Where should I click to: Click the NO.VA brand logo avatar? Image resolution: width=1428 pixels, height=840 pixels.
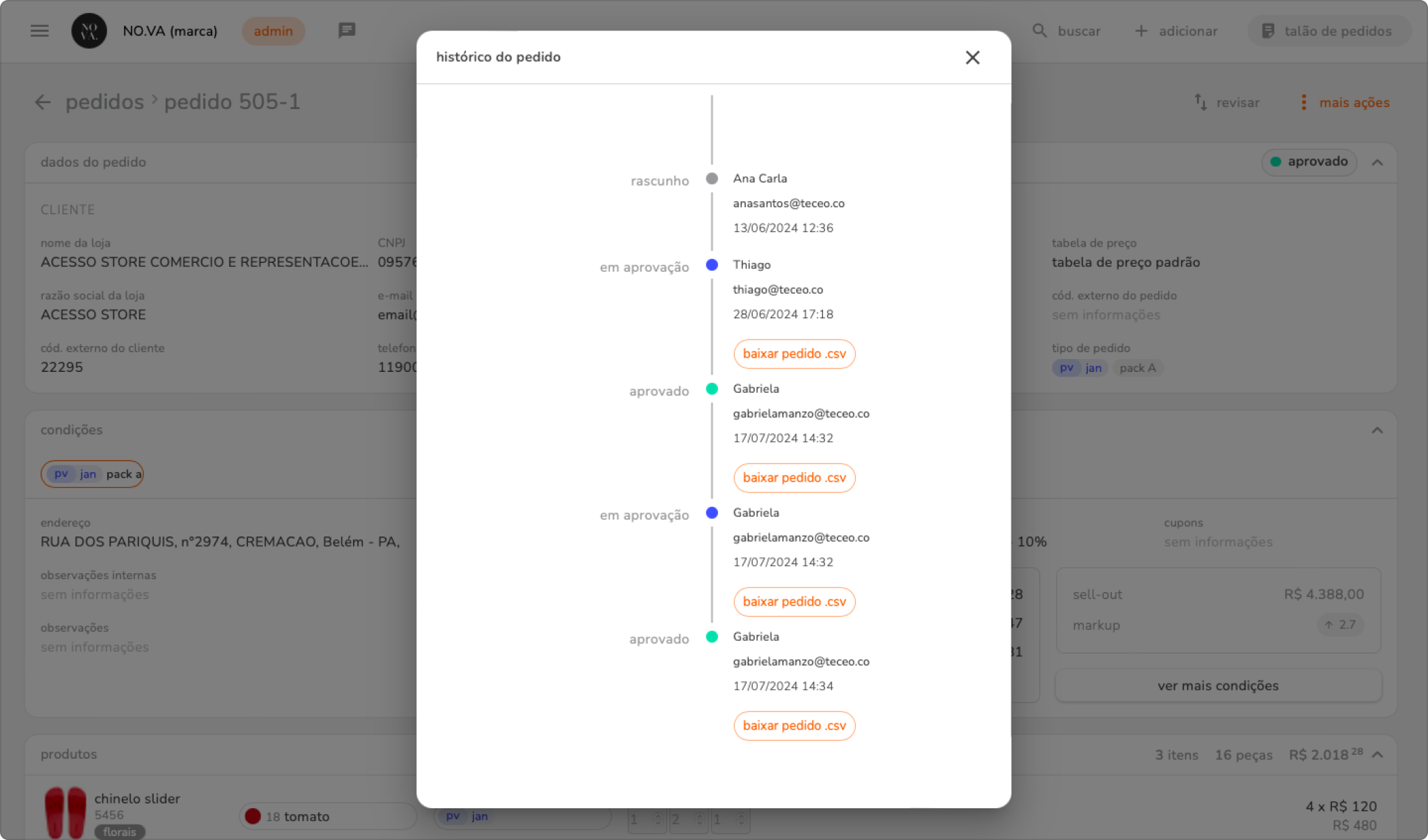[x=89, y=31]
